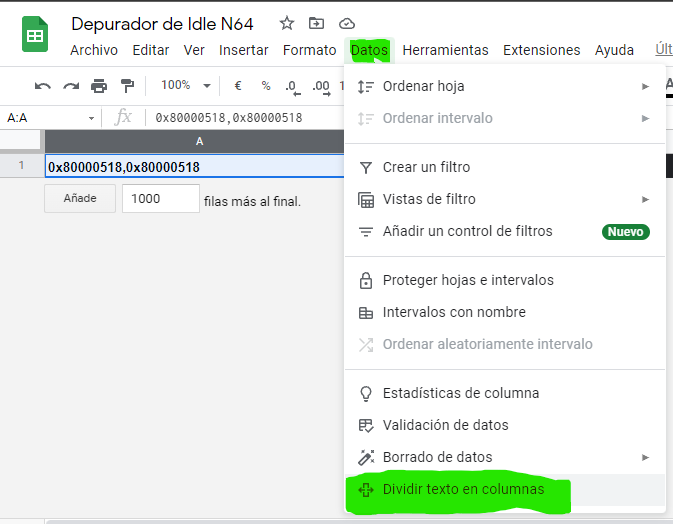Open the Insertar menu

point(243,50)
